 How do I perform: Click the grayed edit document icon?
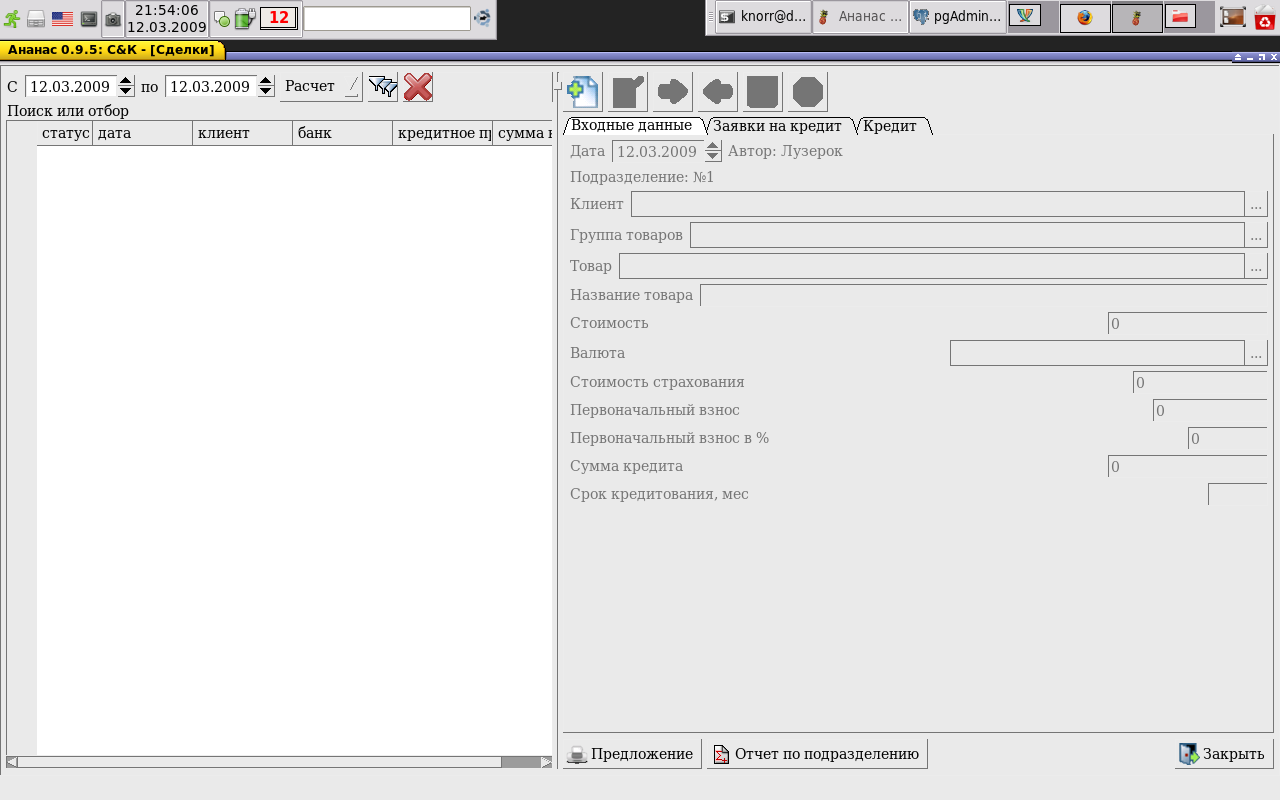coord(628,92)
